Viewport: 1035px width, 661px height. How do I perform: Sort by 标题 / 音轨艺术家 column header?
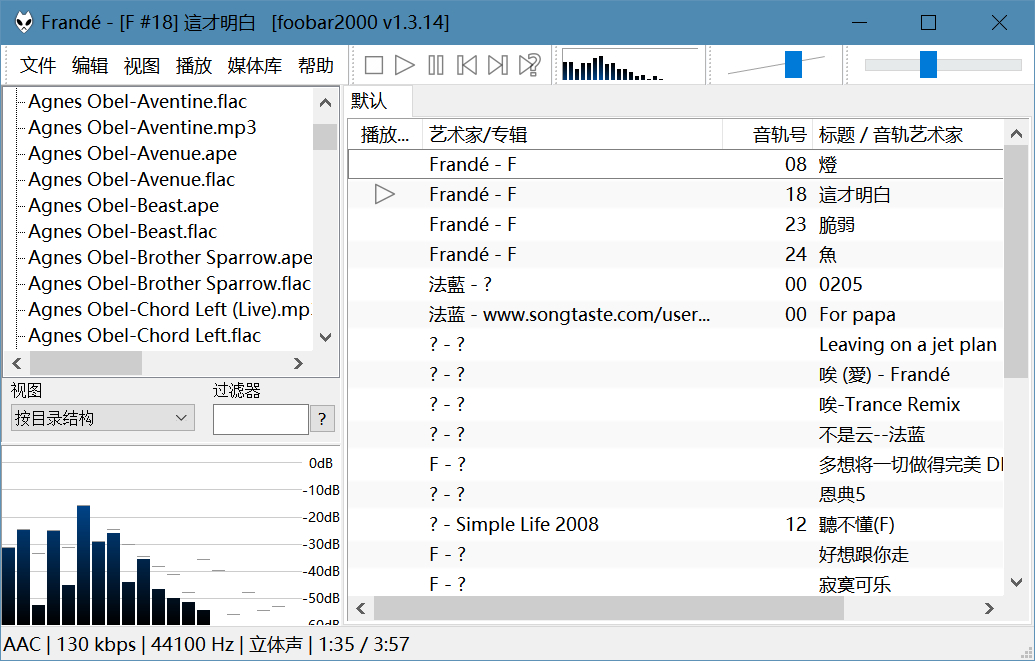point(908,135)
